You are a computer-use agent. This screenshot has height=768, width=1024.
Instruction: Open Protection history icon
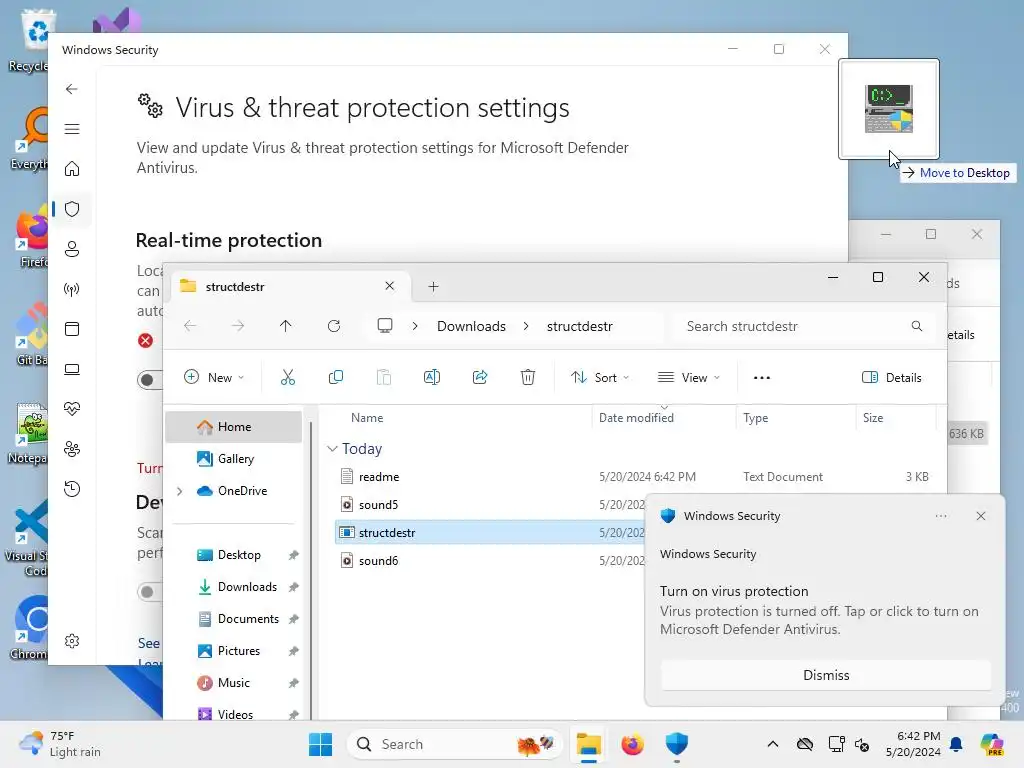[72, 488]
